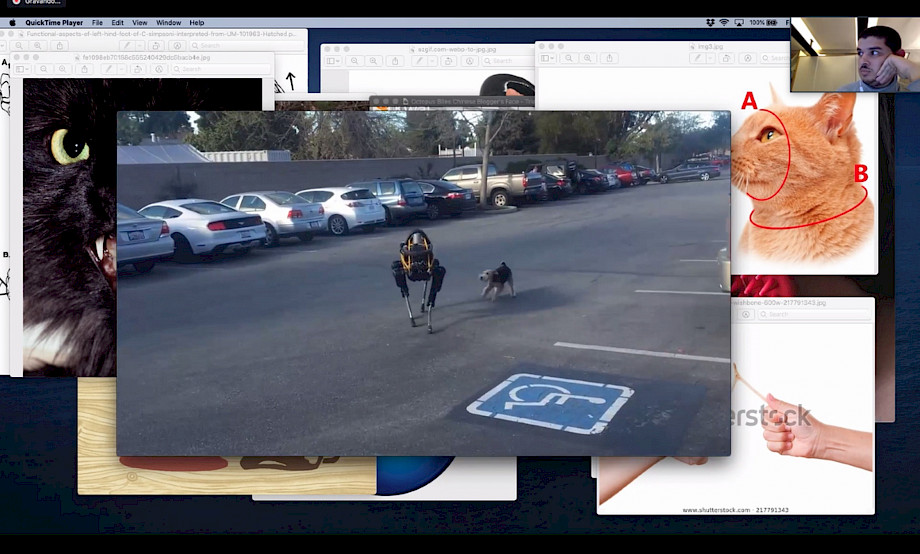This screenshot has width=920, height=554.
Task: Open sidebar view dropdown in ezgif window
Action: tap(333, 61)
